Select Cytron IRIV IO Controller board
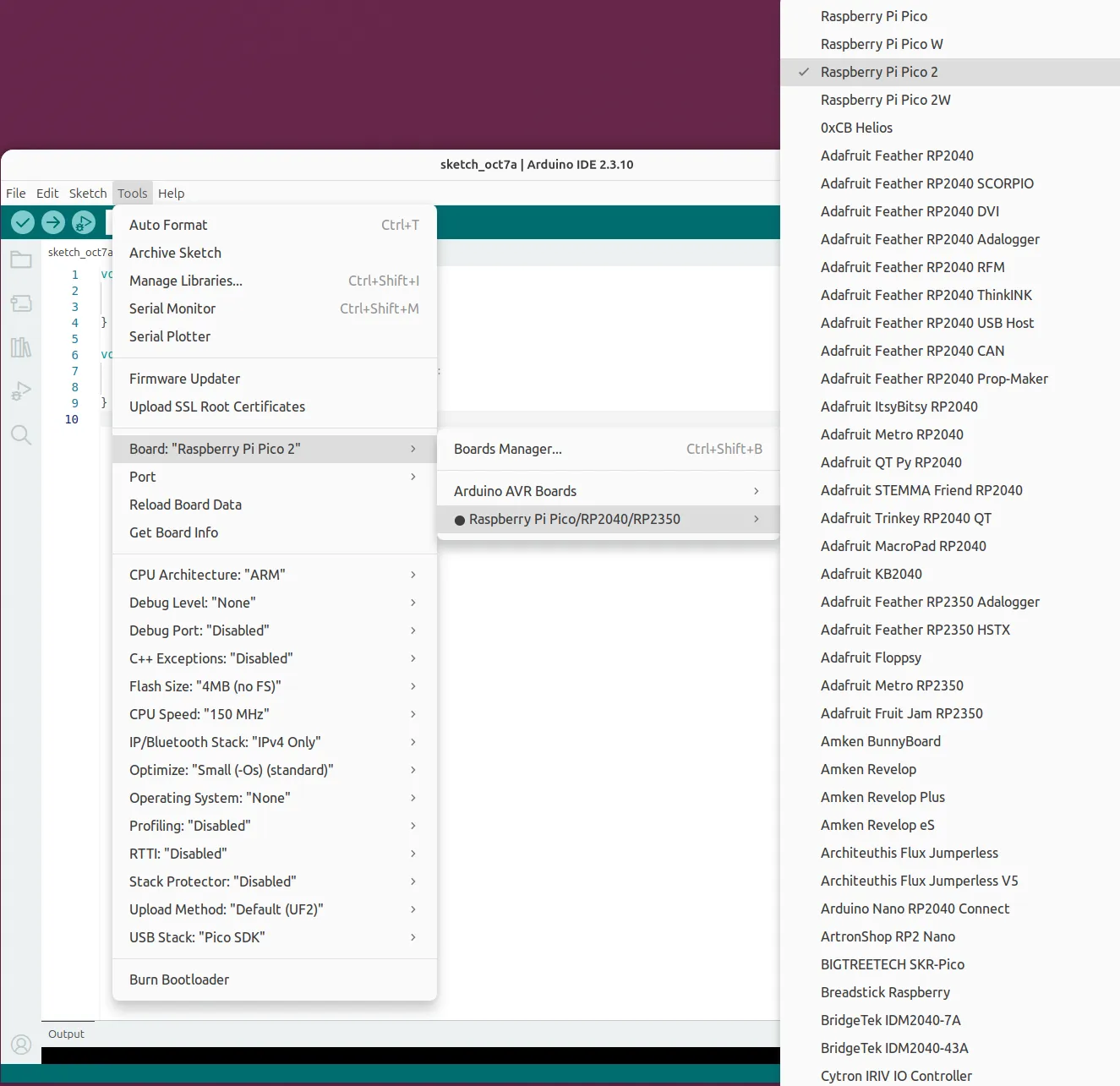Viewport: 1120px width, 1086px height. [950, 1075]
